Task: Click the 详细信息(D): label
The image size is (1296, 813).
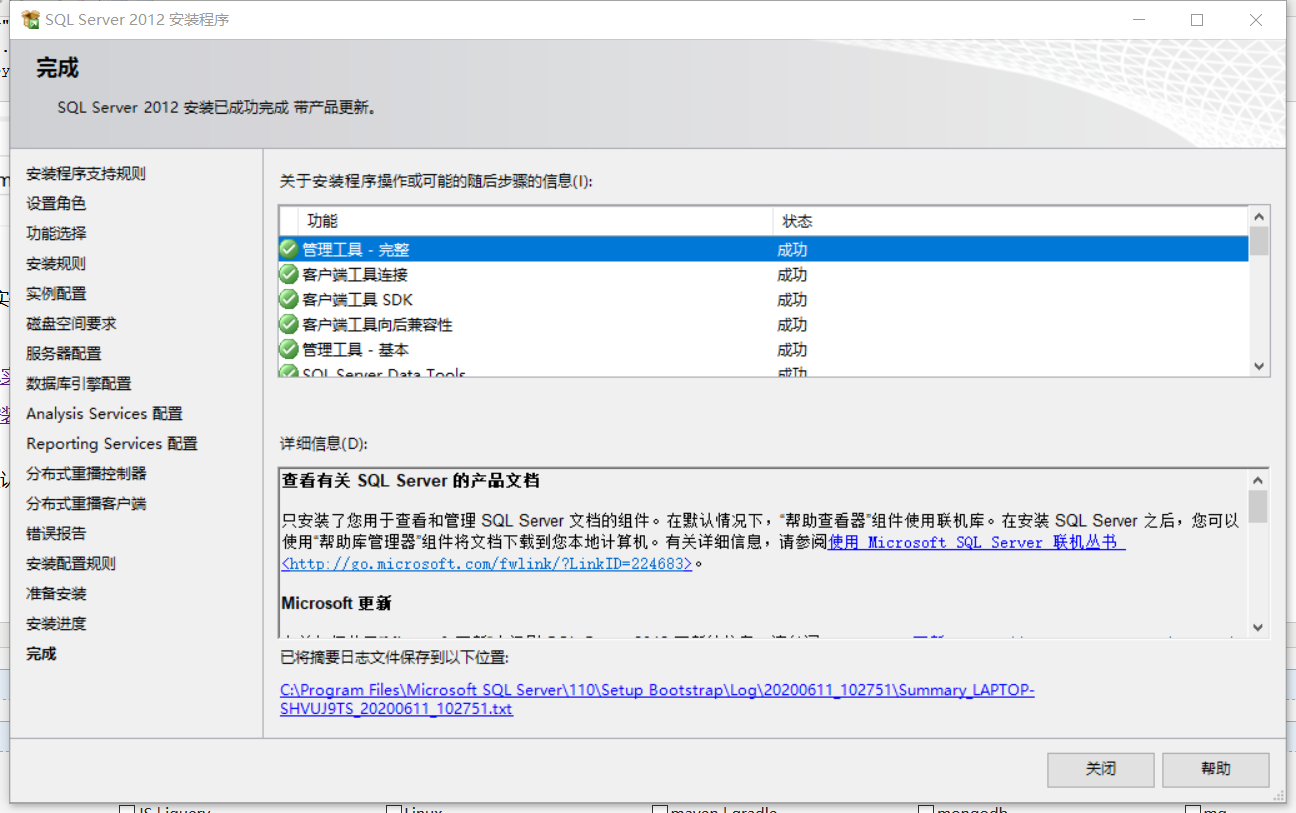Action: click(325, 442)
